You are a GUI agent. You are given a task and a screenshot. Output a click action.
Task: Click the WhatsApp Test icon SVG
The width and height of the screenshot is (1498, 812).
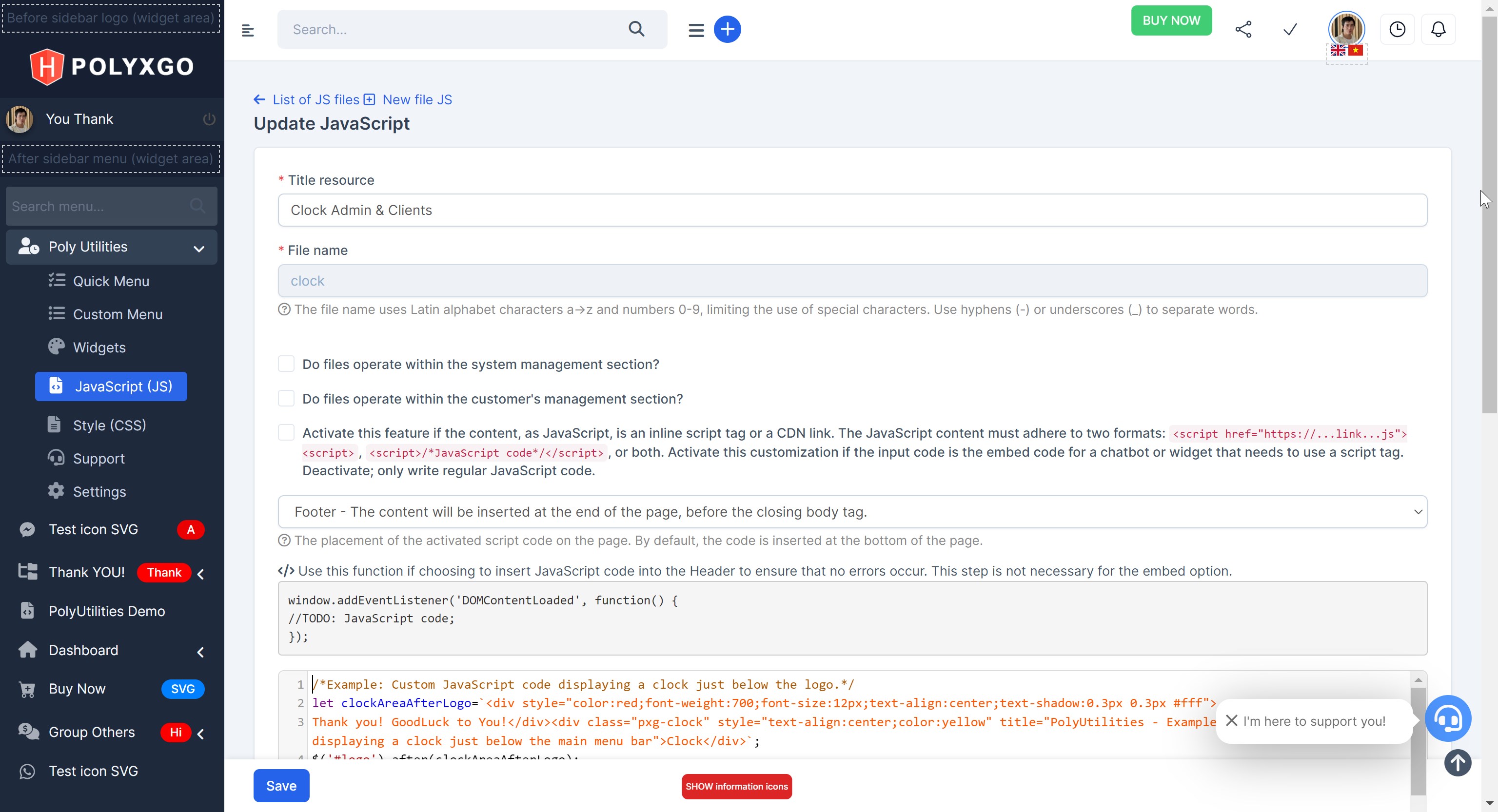27,771
